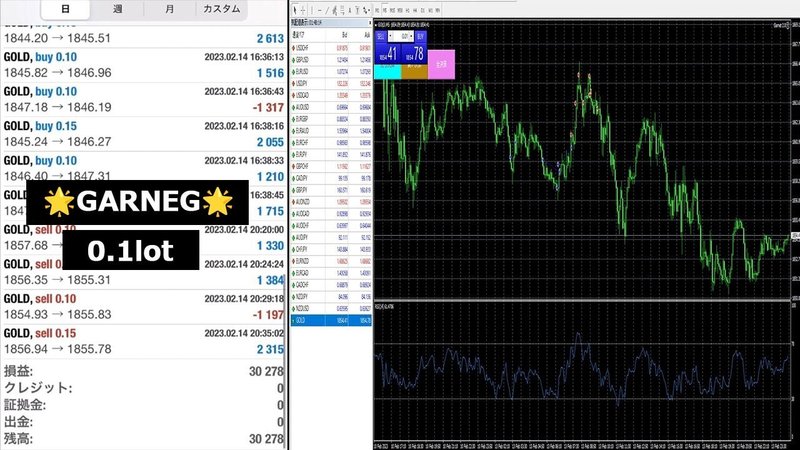Pick the horizontal line drawing tool
The width and height of the screenshot is (800, 450).
click(x=319, y=10)
